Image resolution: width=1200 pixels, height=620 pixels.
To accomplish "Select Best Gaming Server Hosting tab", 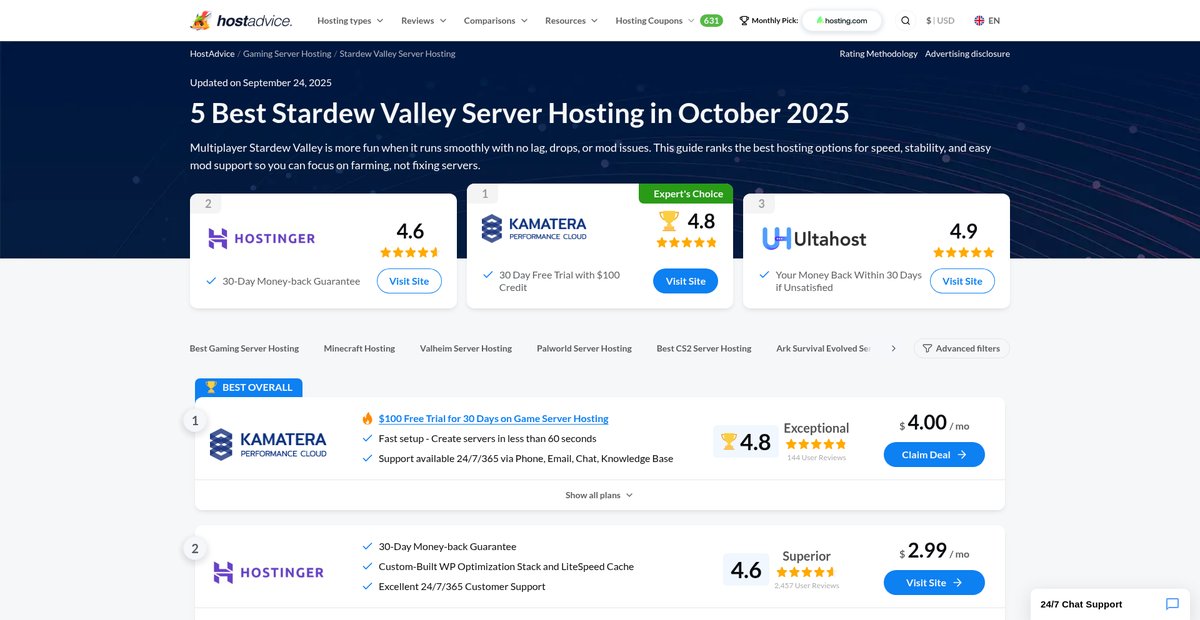I will pos(244,348).
